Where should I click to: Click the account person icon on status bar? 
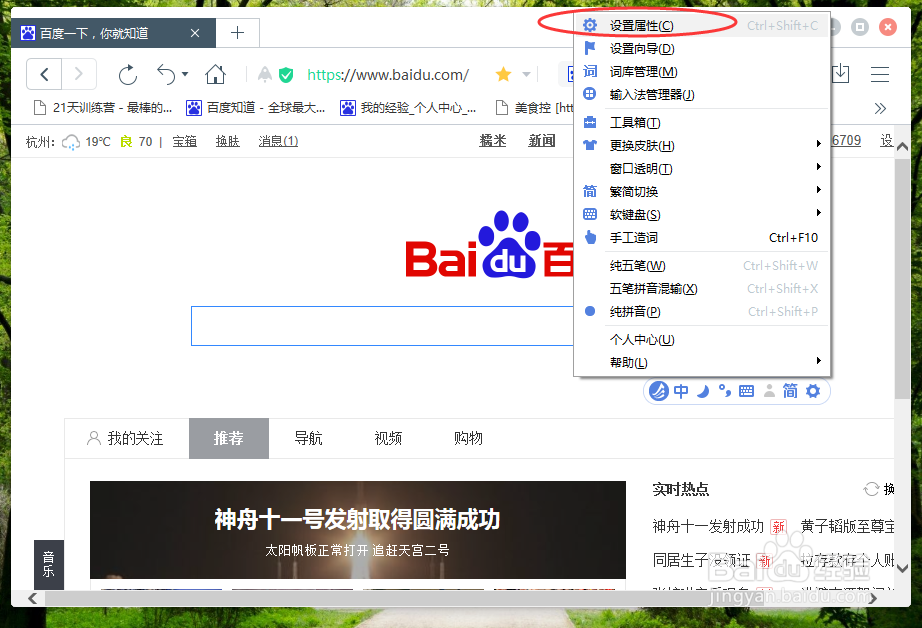[x=768, y=391]
